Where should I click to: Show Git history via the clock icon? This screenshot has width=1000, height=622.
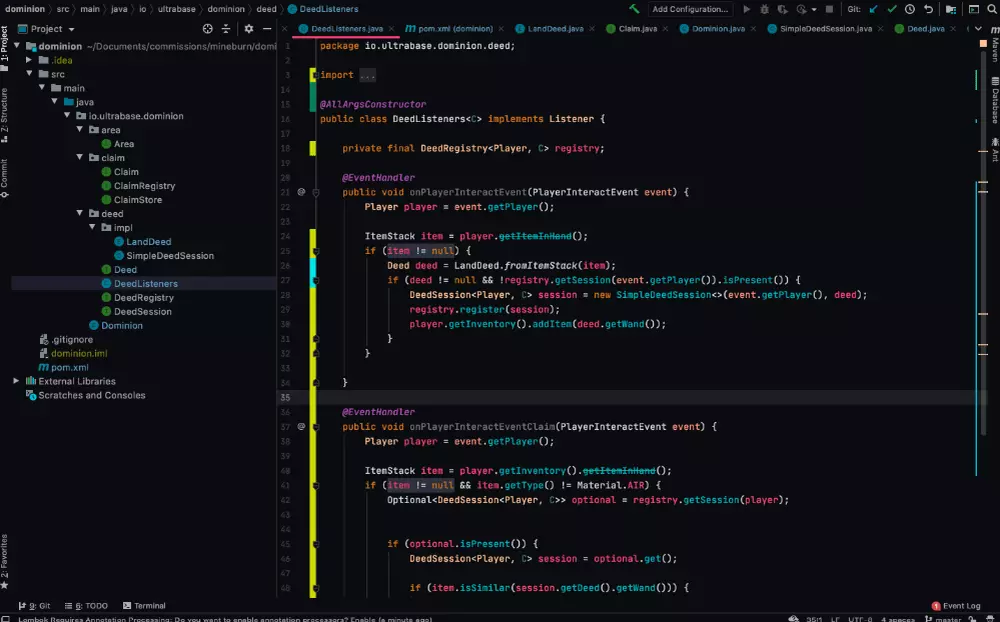(x=910, y=9)
